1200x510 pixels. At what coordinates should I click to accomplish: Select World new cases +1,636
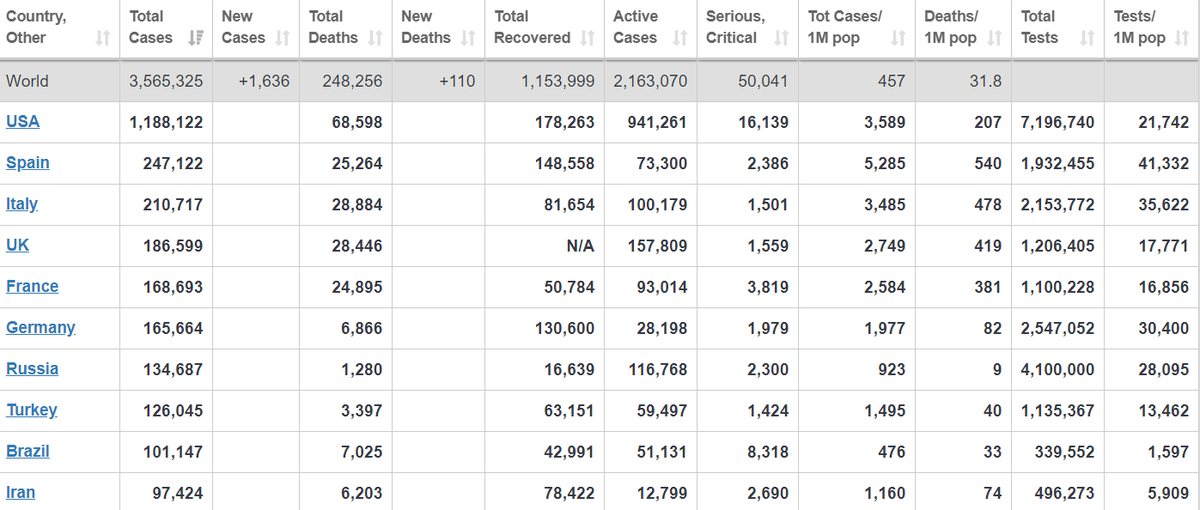264,81
